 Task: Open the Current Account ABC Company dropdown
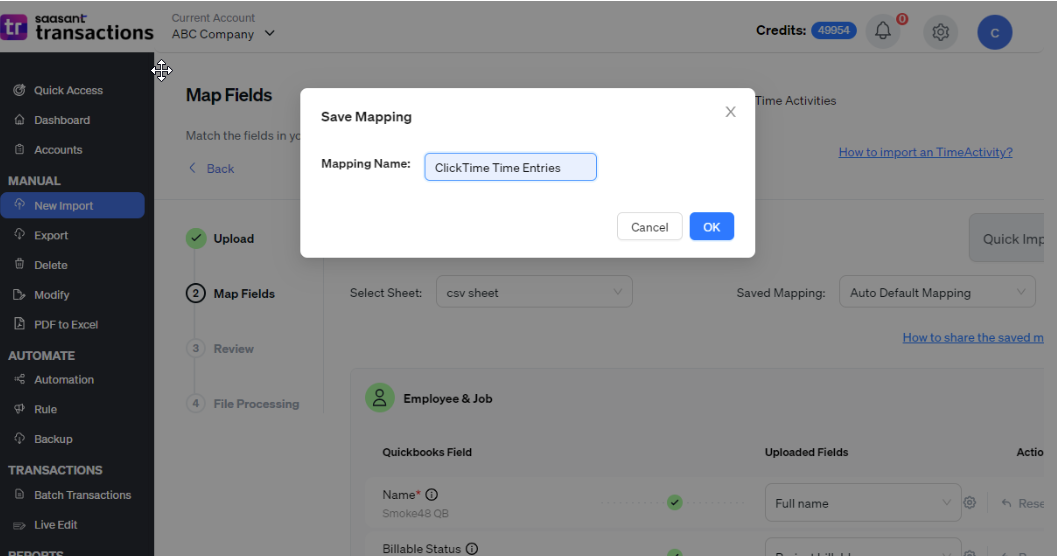[x=223, y=34]
